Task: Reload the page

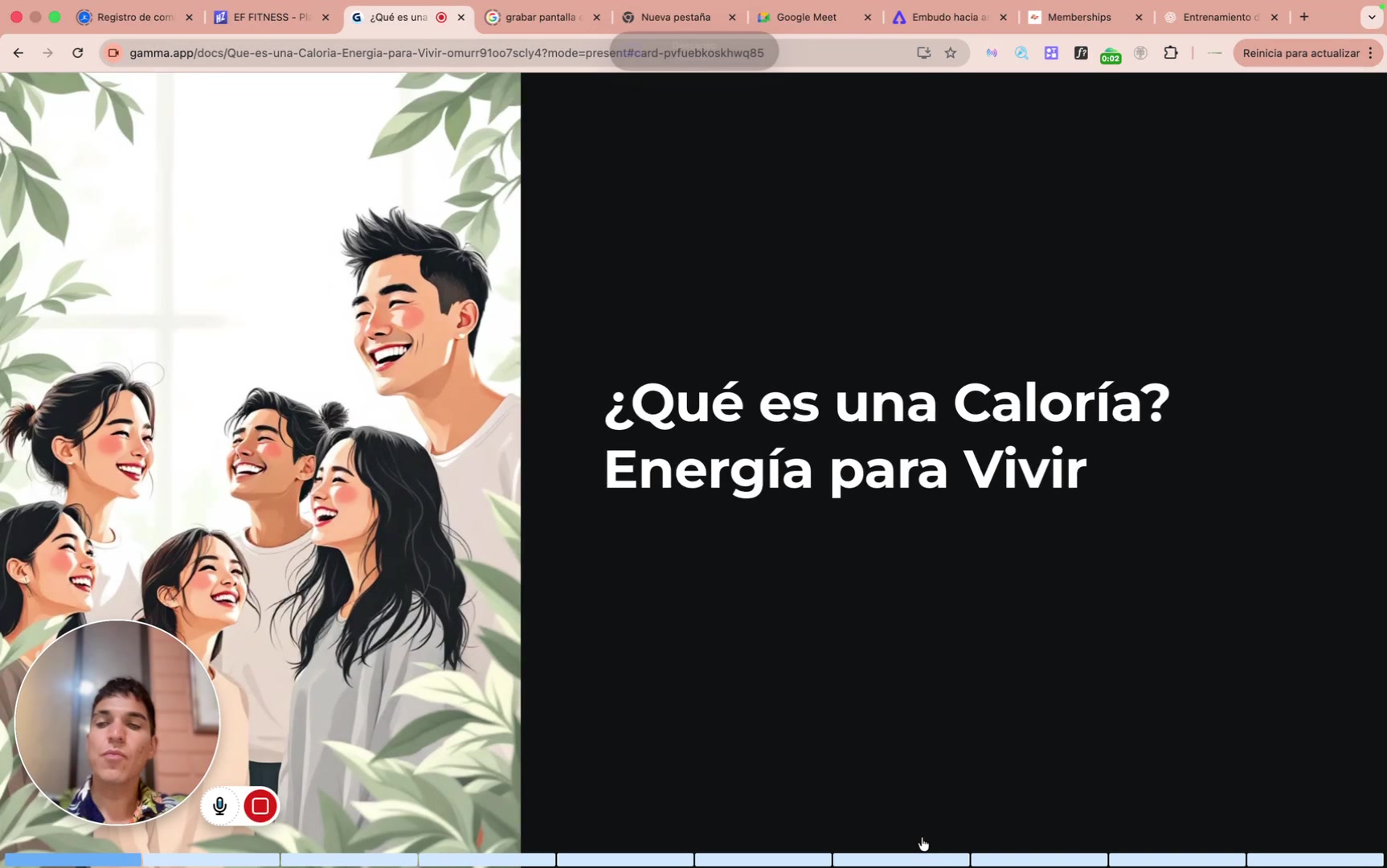Action: pyautogui.click(x=78, y=53)
